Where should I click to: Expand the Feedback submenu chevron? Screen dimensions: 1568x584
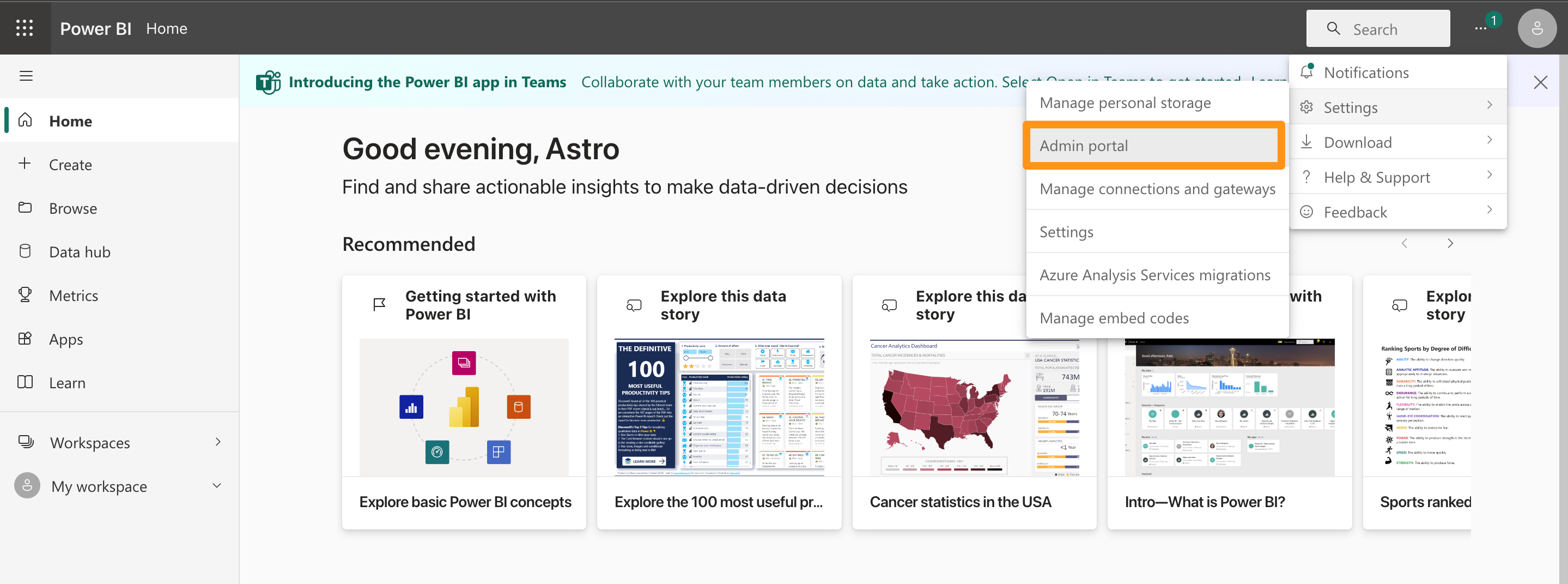1489,209
